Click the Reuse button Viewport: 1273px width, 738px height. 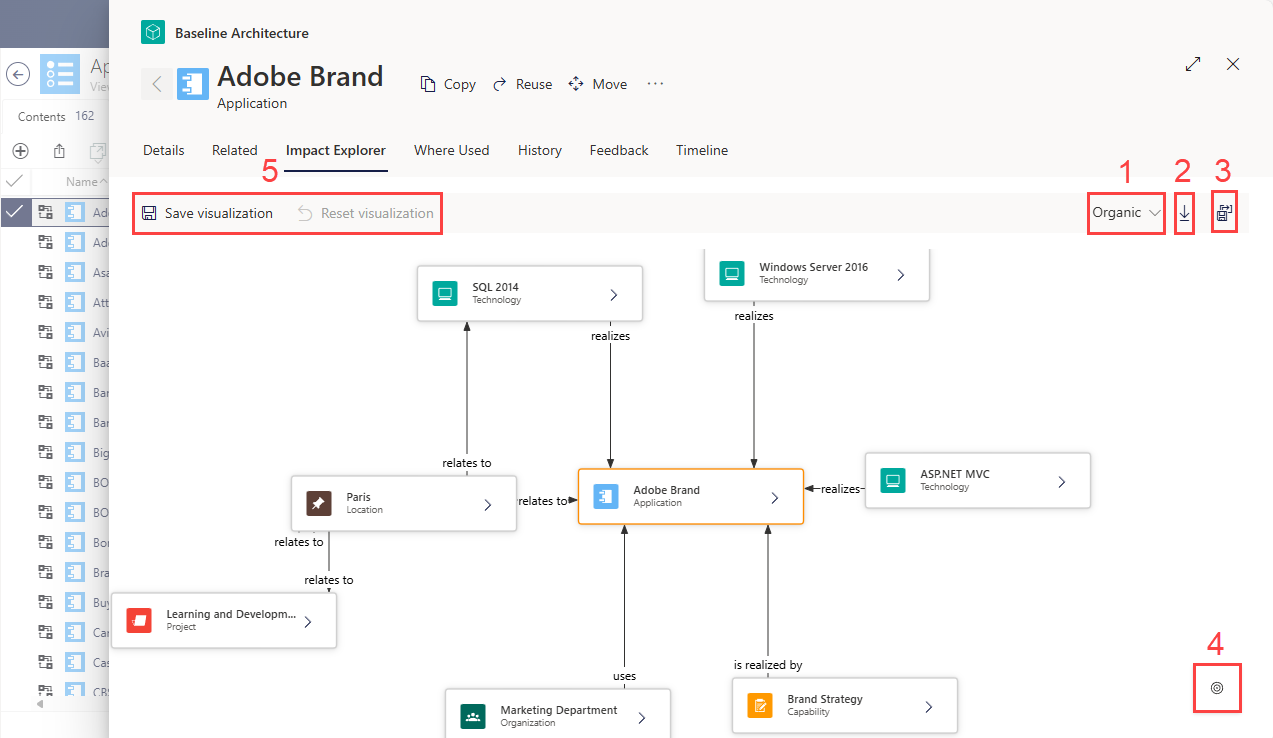click(522, 84)
